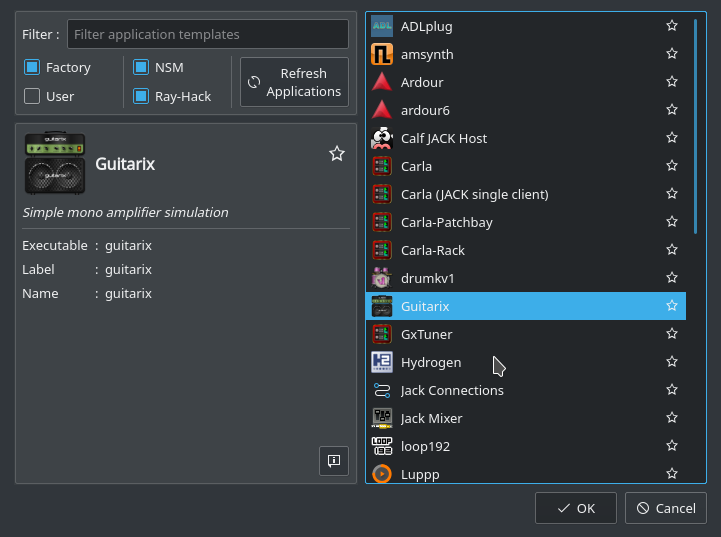Select the loop192 list entry
This screenshot has height=537, width=721.
click(526, 446)
